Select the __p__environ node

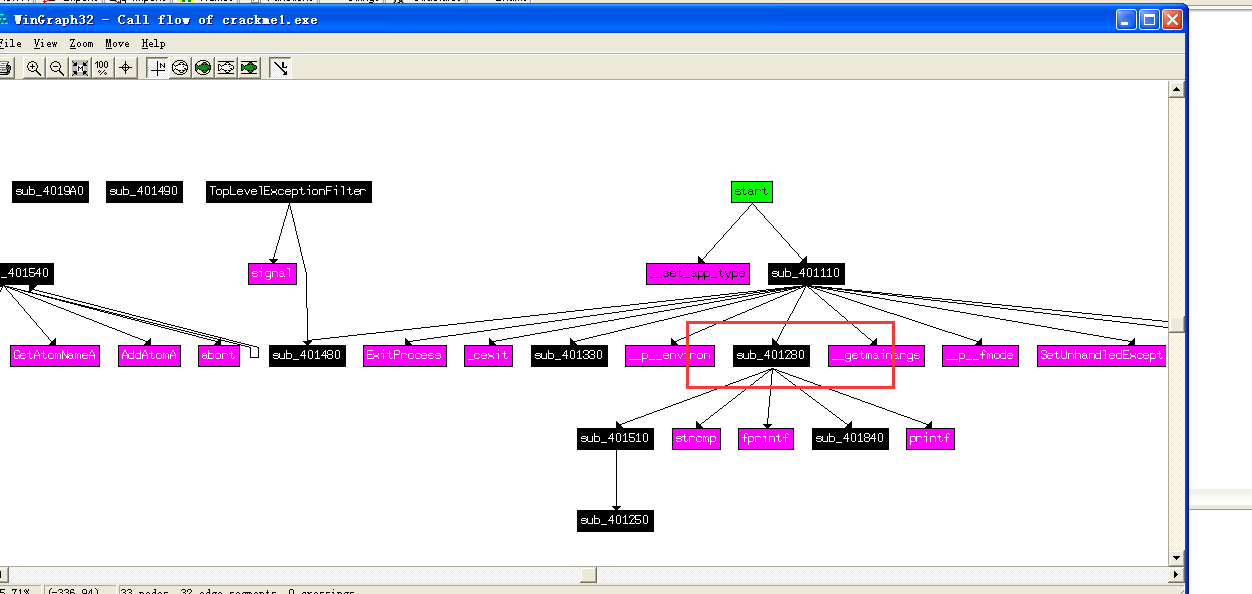670,355
